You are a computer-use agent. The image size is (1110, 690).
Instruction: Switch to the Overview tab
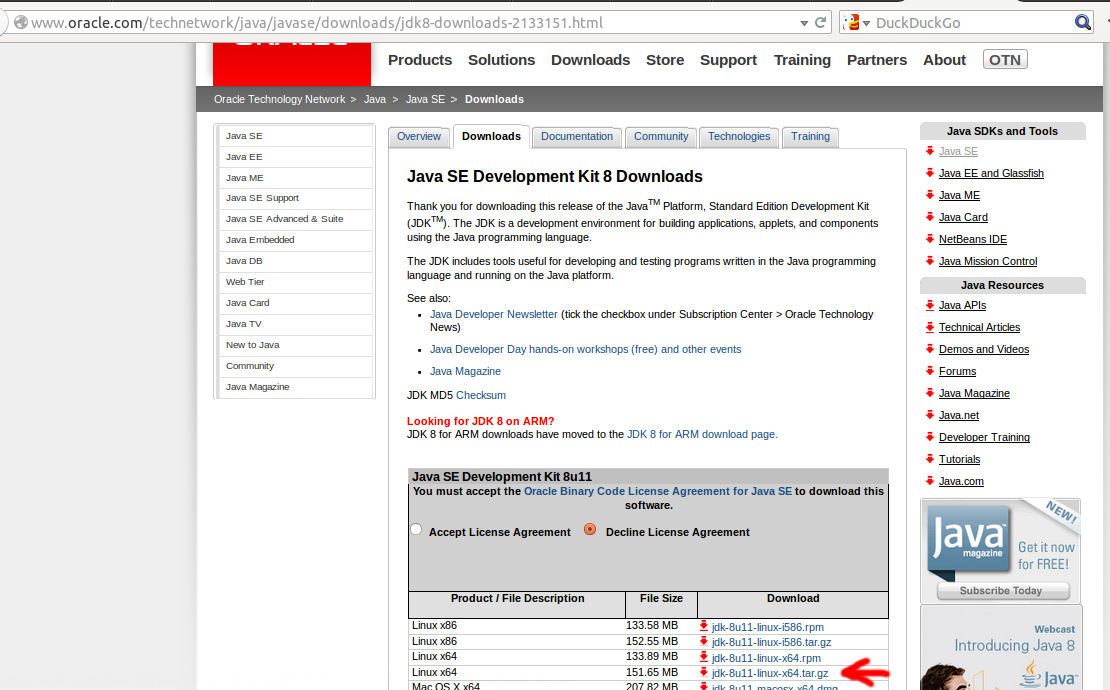418,137
